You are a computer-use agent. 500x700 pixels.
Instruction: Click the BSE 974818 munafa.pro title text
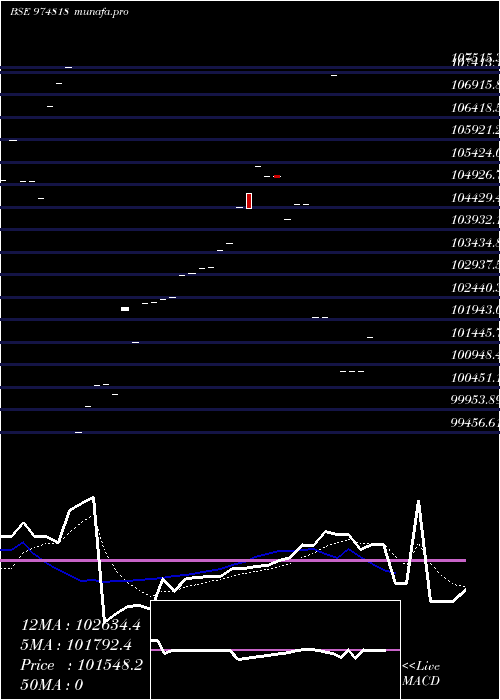69,12
